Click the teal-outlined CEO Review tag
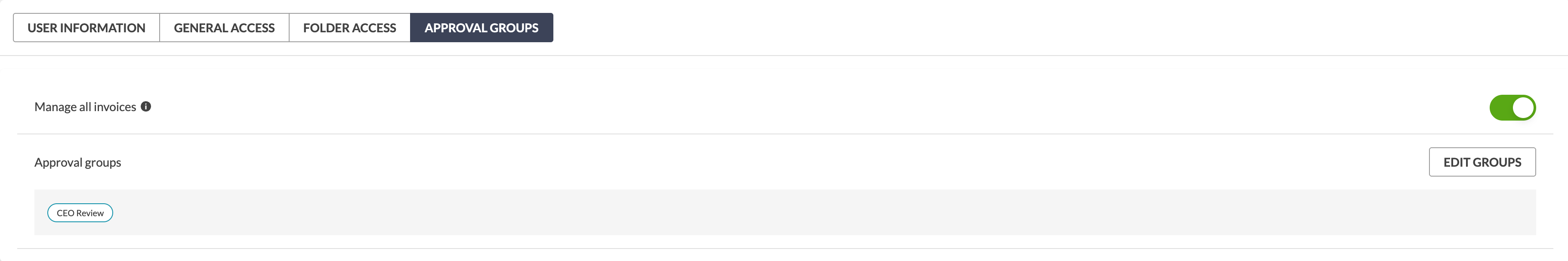This screenshot has width=1568, height=261. click(80, 213)
